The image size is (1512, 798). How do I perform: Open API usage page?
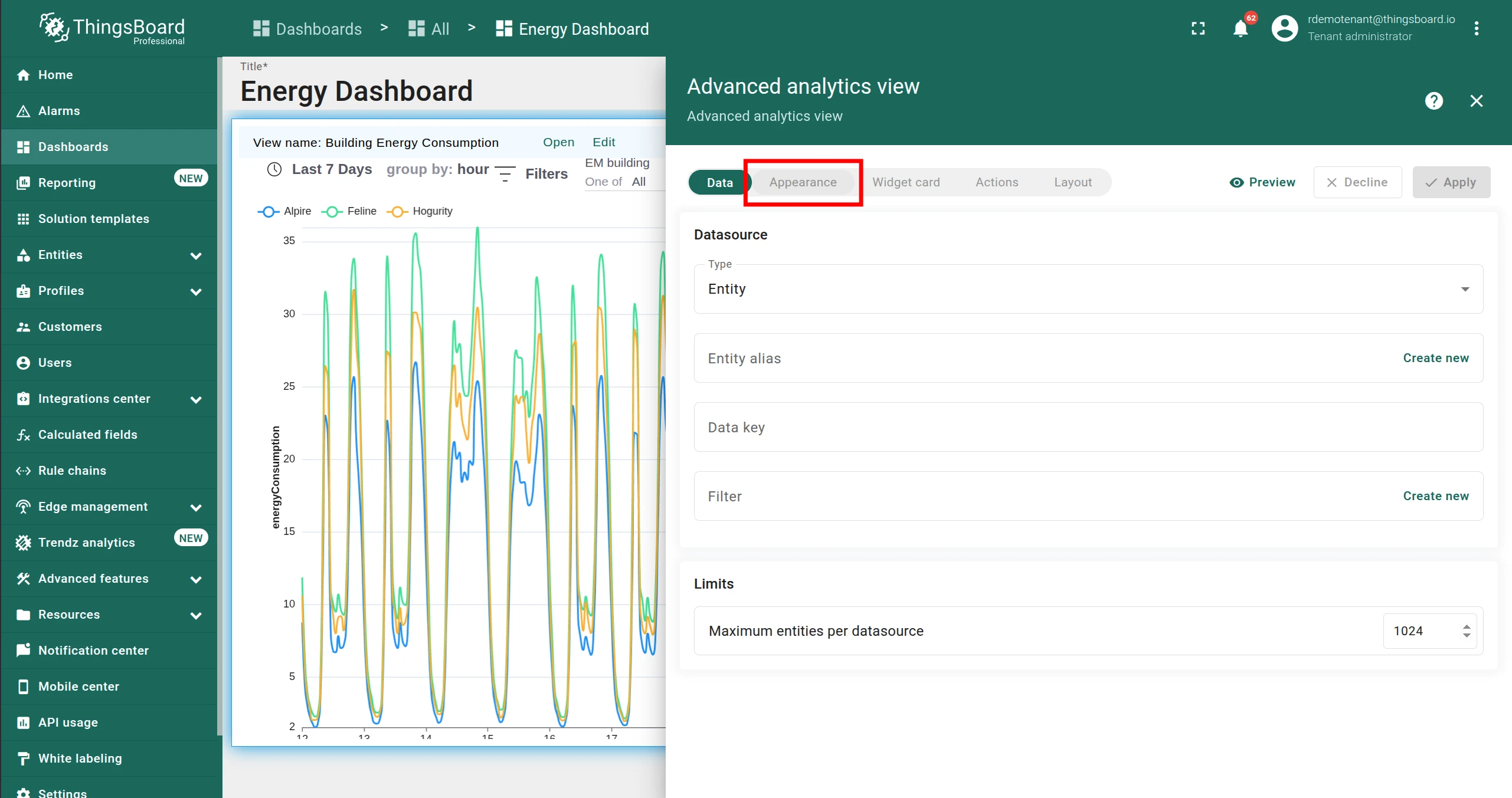[109, 723]
